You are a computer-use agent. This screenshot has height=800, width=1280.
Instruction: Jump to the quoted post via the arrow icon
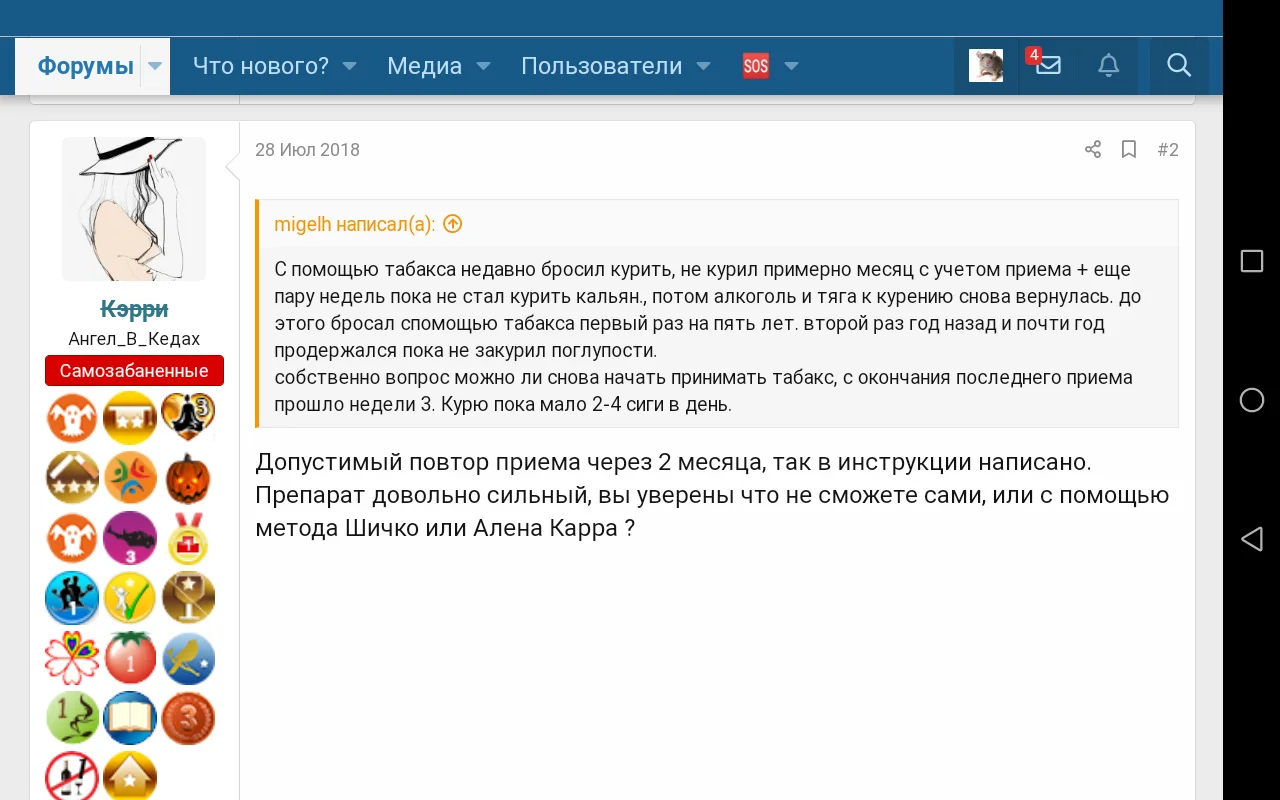point(452,223)
